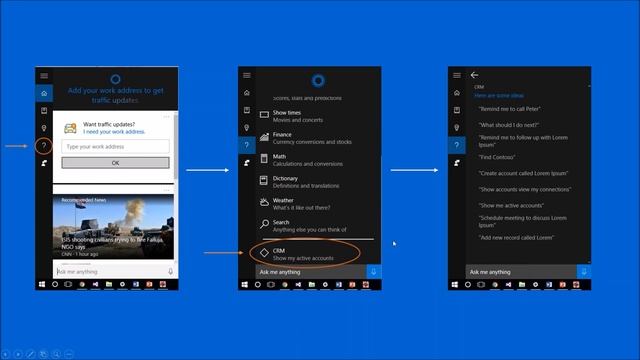Open Reminders lightbulb icon in middle panel
Screen dimensions: 640x360
(x=247, y=128)
